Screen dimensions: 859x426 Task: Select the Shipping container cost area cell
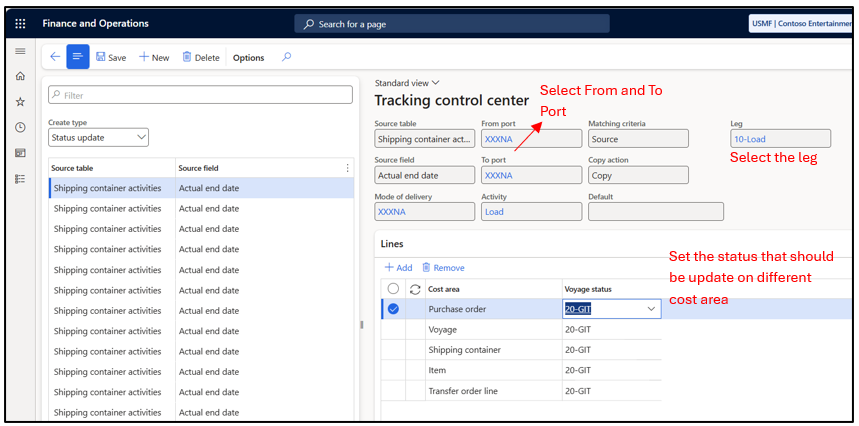point(494,350)
